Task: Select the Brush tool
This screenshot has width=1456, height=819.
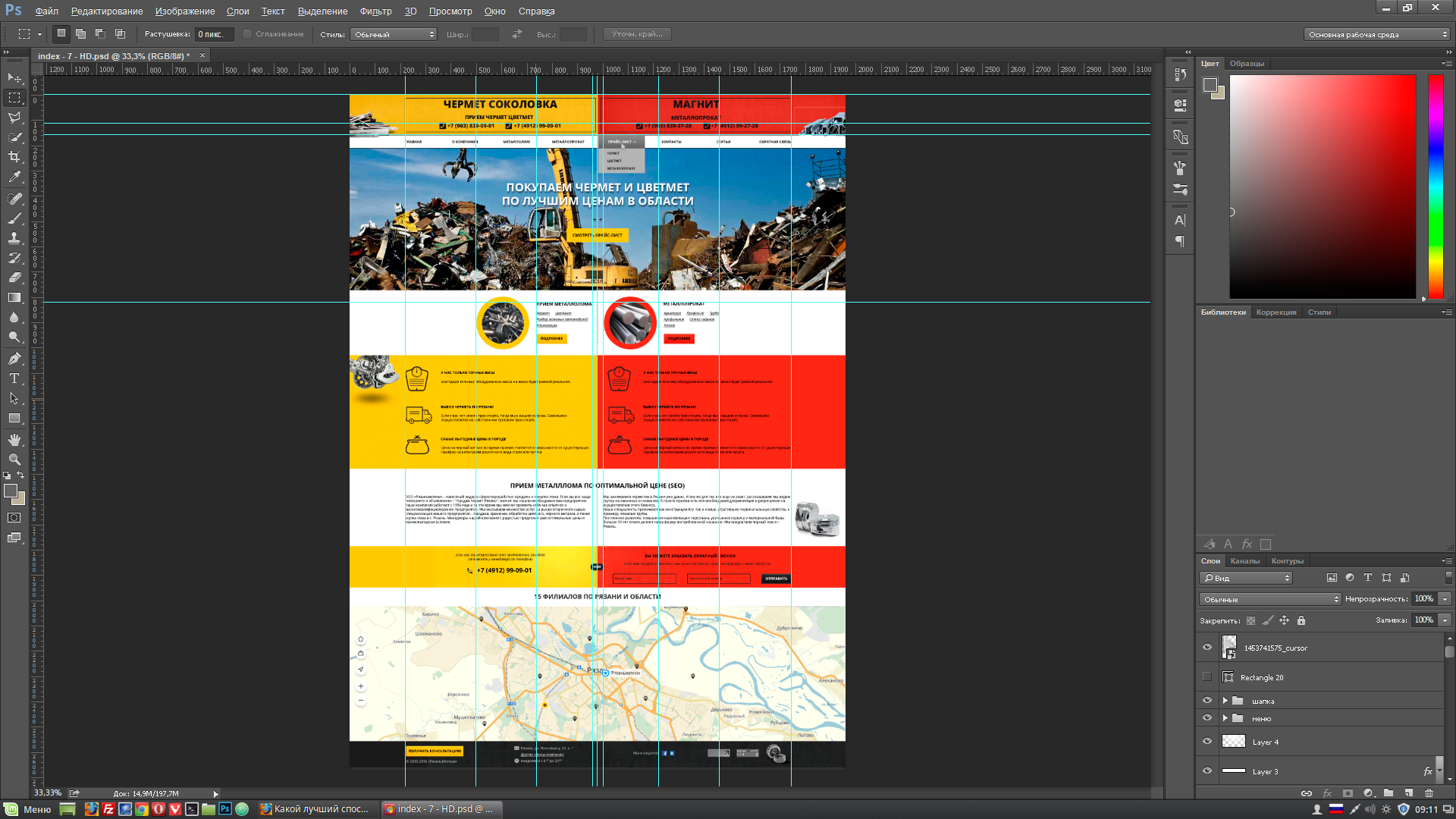Action: tap(14, 218)
